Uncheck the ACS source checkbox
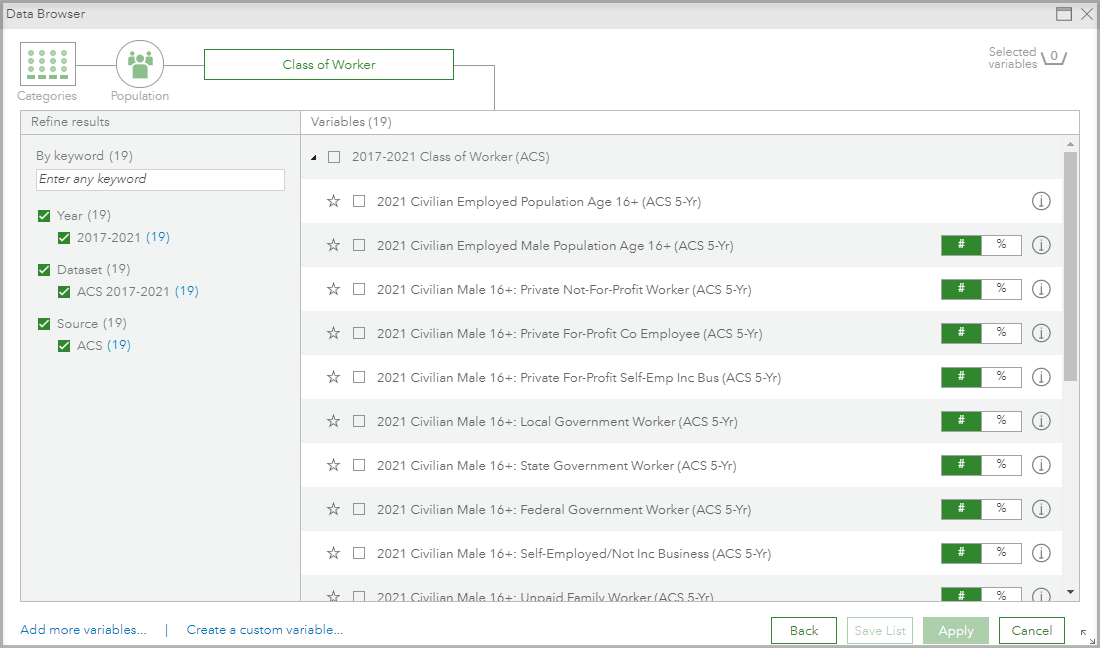 [x=63, y=345]
